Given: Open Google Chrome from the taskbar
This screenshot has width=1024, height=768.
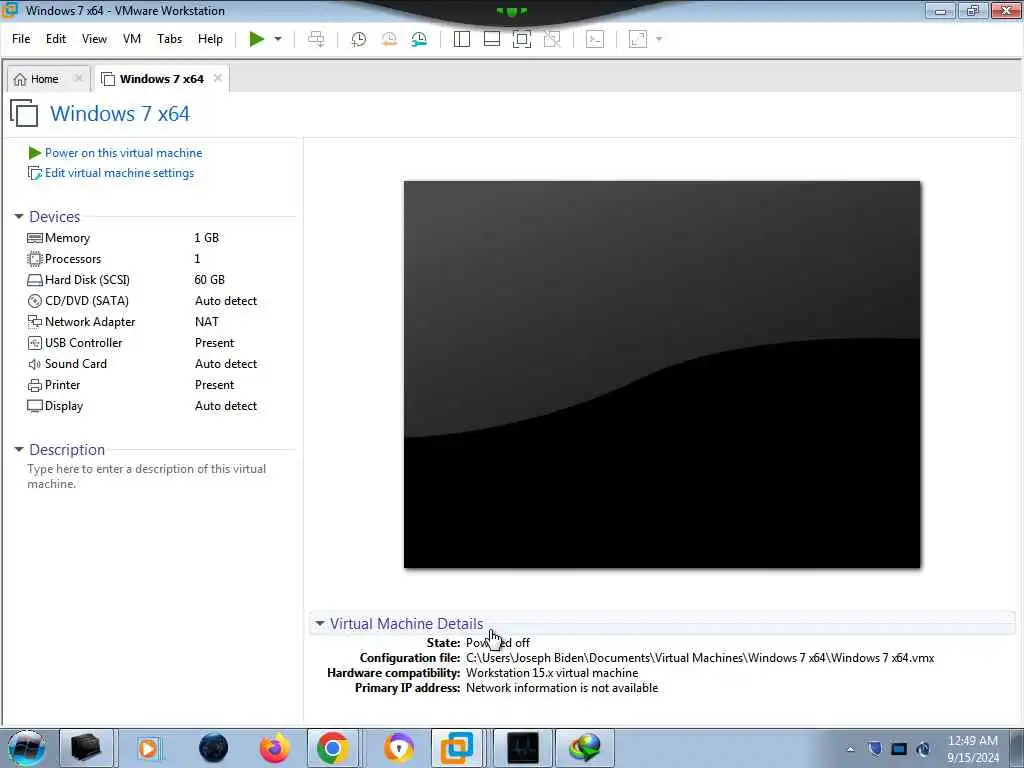Looking at the screenshot, I should (x=332, y=748).
